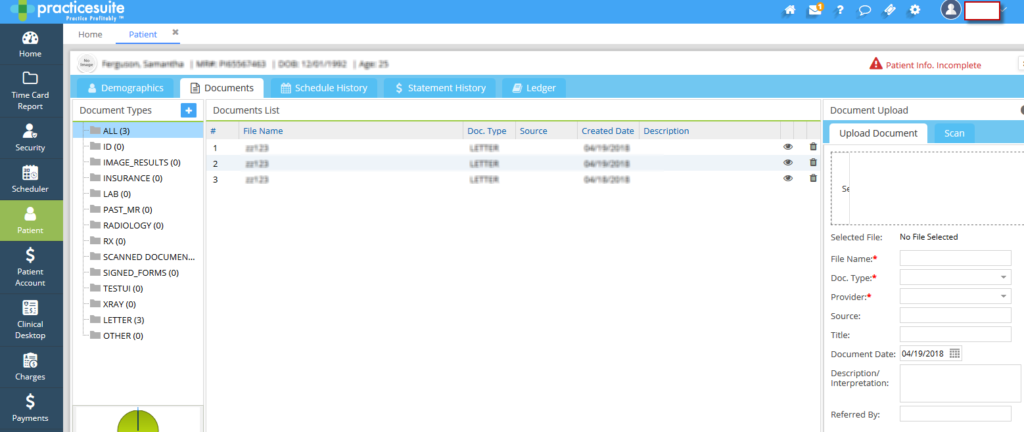Open Security in sidebar
The height and width of the screenshot is (432, 1024).
coord(30,138)
